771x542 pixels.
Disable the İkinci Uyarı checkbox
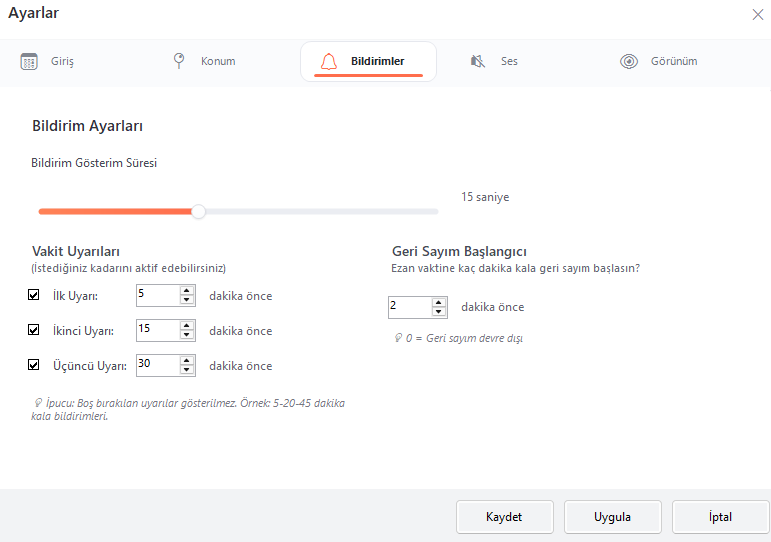[x=34, y=330]
